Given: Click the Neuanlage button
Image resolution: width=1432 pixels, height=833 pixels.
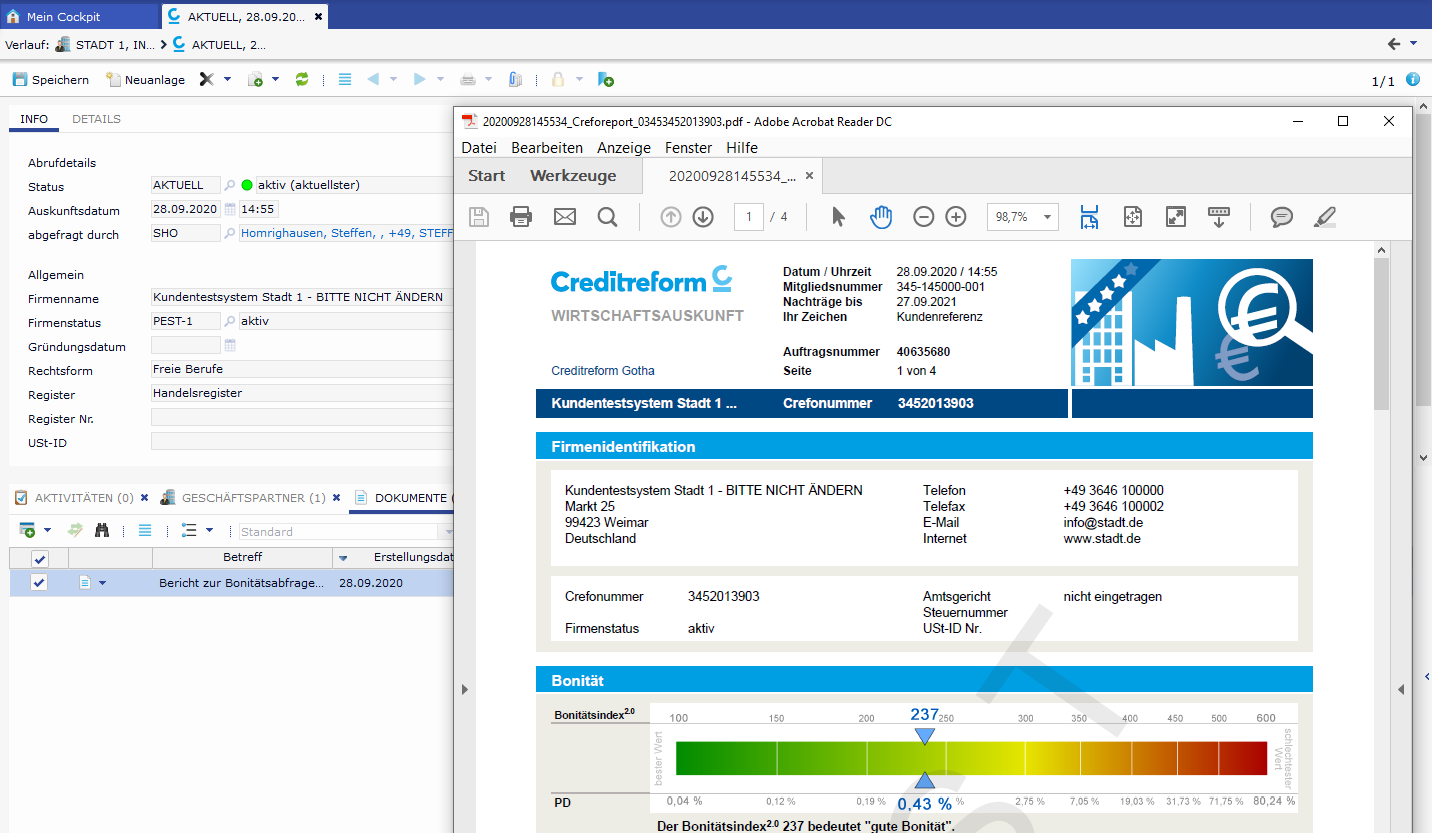Looking at the screenshot, I should pyautogui.click(x=146, y=79).
